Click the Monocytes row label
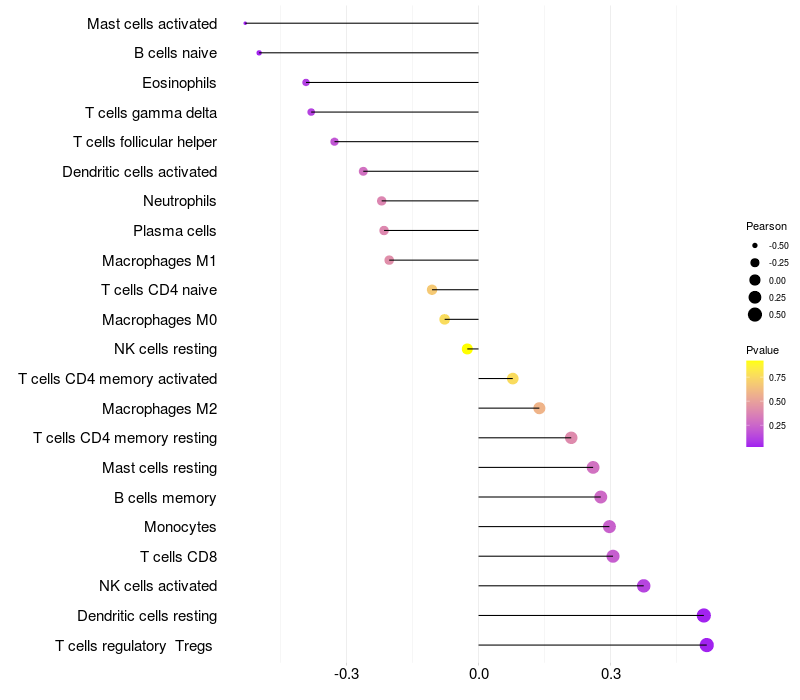The image size is (800, 700). click(x=180, y=527)
